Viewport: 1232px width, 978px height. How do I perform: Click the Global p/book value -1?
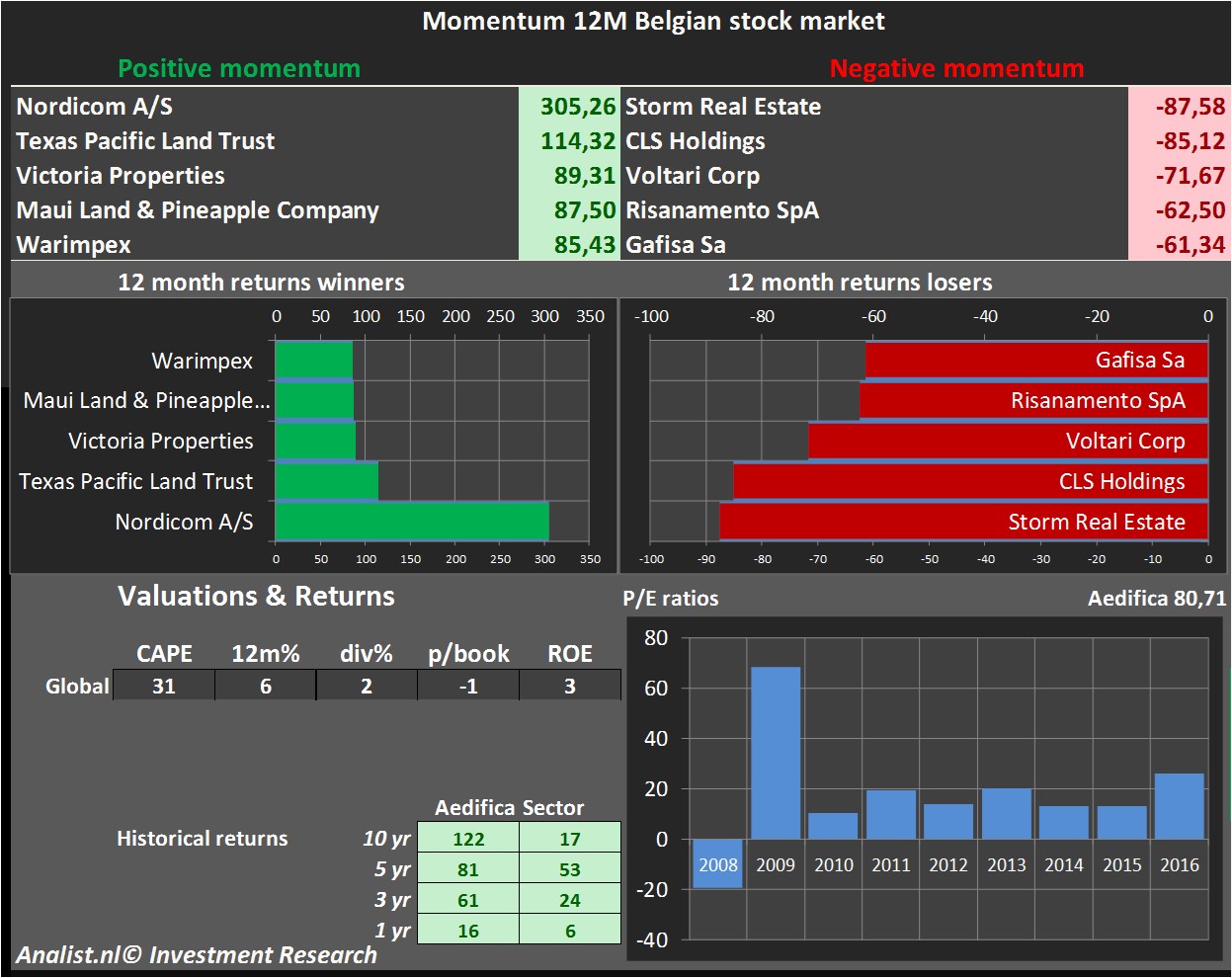[x=468, y=686]
